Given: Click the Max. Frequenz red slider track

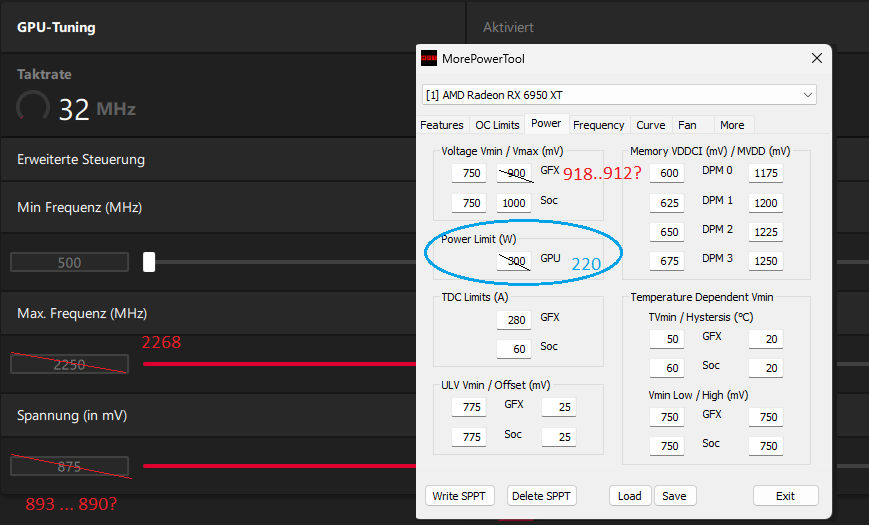Looking at the screenshot, I should pos(279,364).
